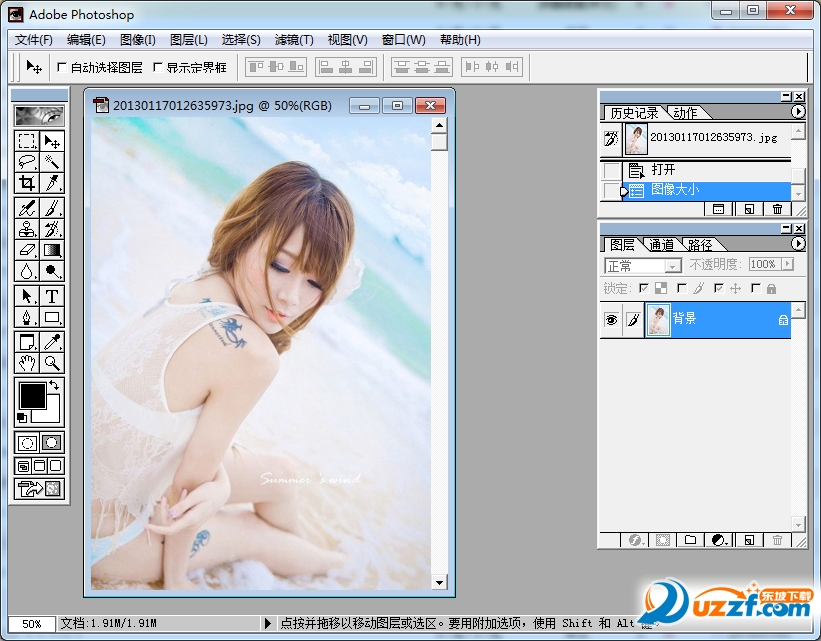This screenshot has width=821, height=641.
Task: Open the Layers palette options menu
Action: click(797, 244)
